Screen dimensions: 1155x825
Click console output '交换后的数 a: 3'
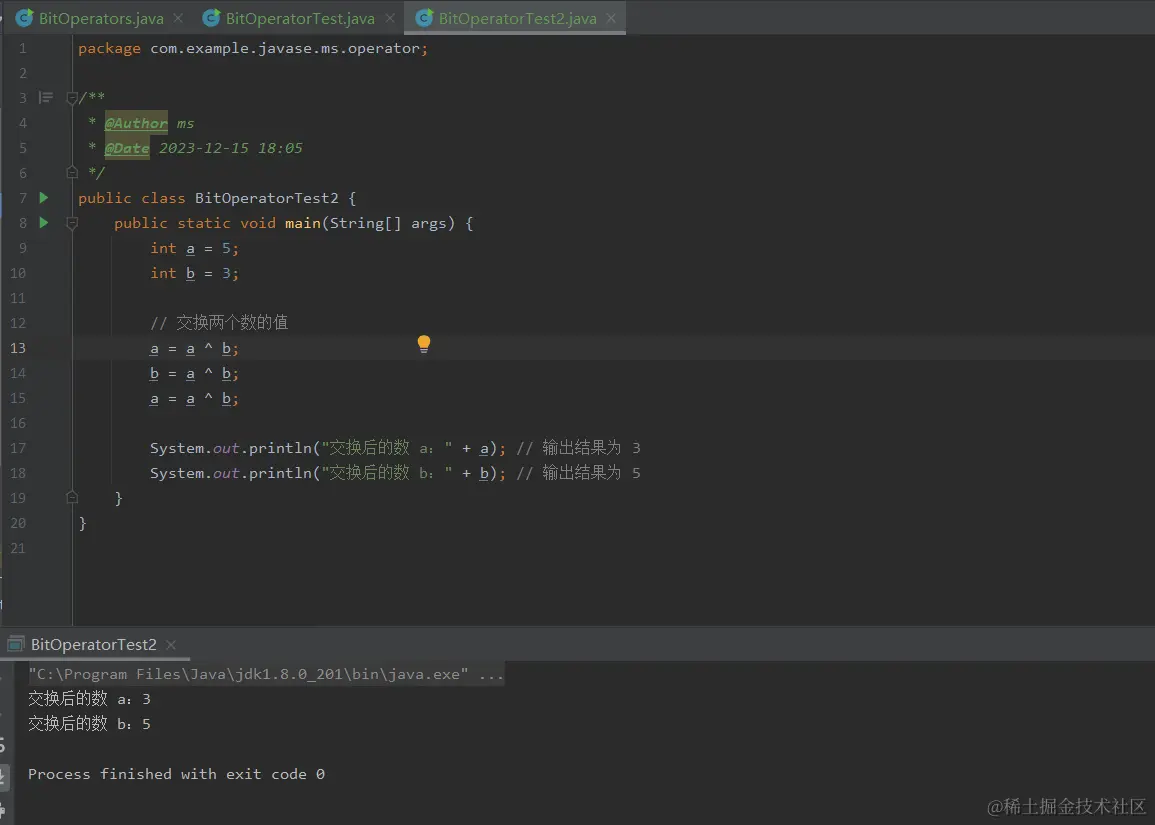pos(89,699)
